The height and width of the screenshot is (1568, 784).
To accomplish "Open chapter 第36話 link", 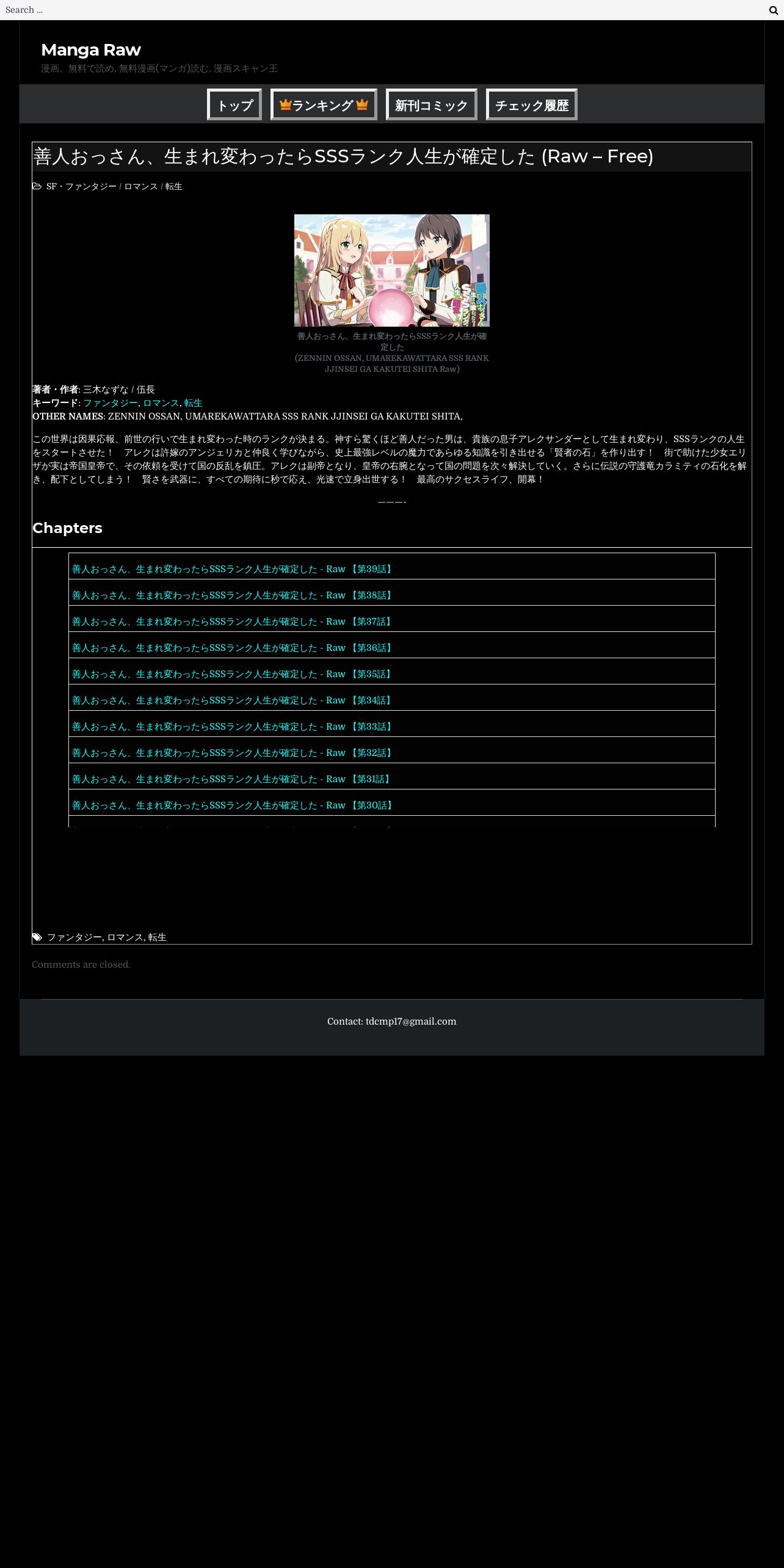I will pos(233,648).
